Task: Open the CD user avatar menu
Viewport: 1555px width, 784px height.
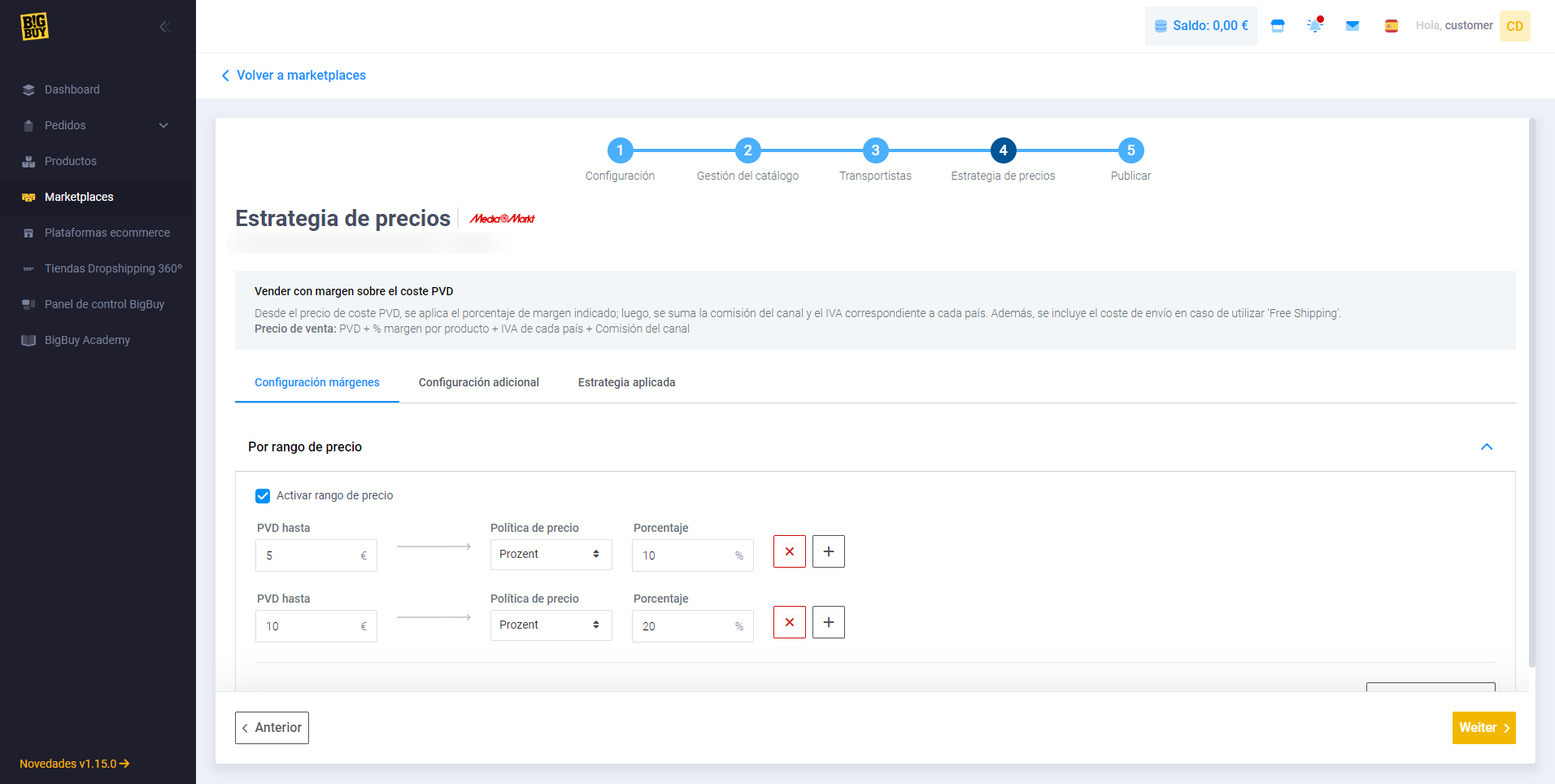Action: tap(1514, 26)
